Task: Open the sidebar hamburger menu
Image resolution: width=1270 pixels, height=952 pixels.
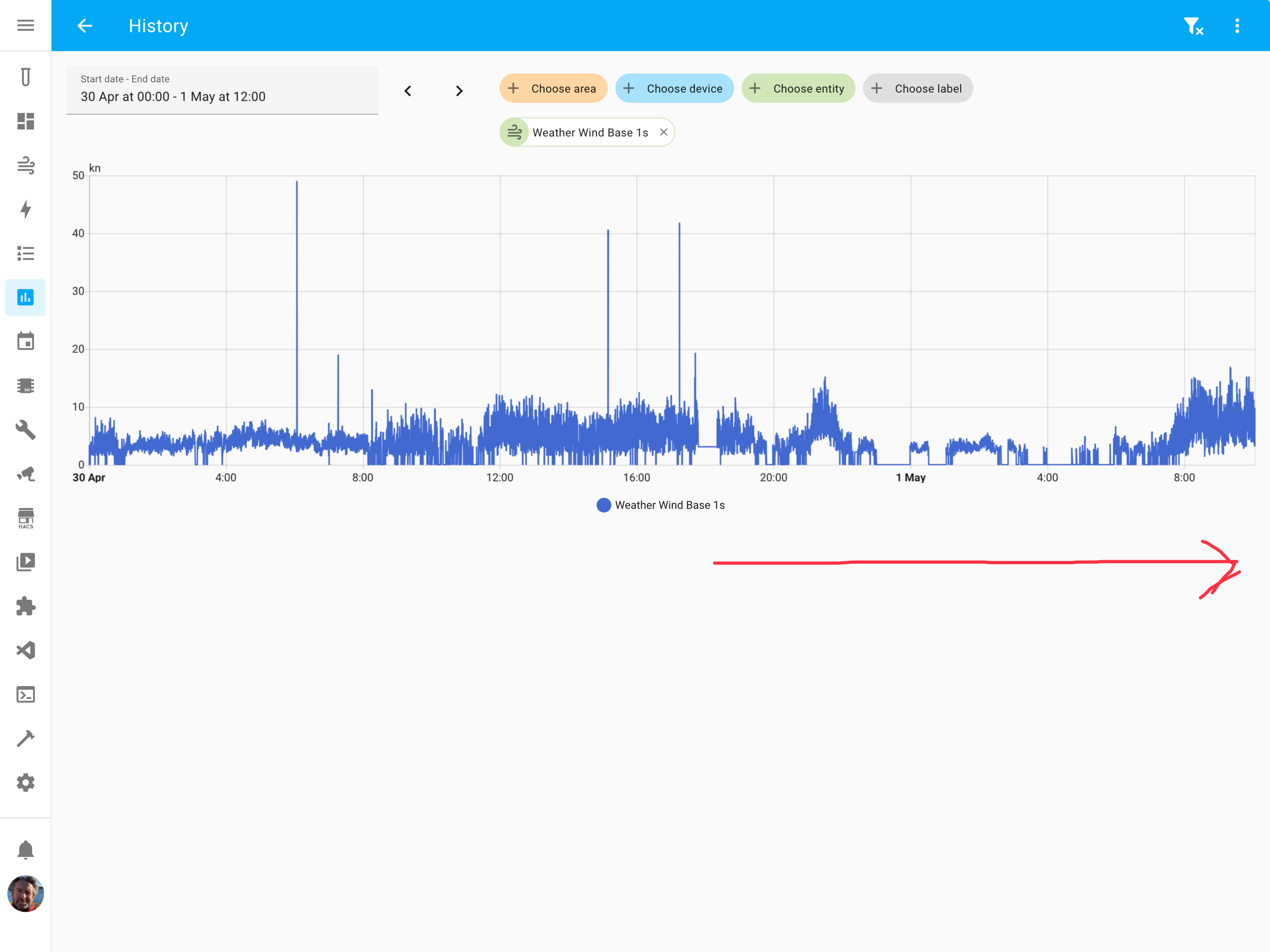Action: (x=25, y=25)
